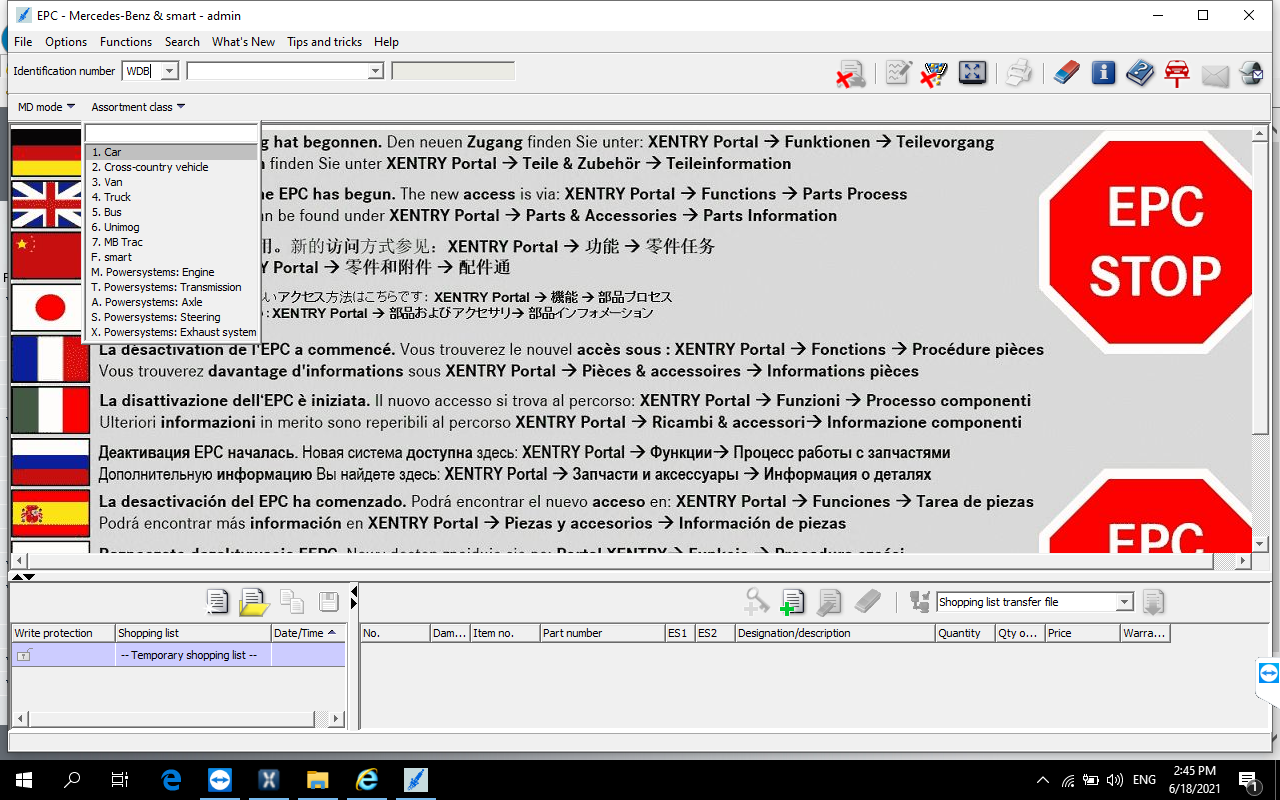Open the Tips and tricks menu
The image size is (1280, 800).
click(324, 42)
